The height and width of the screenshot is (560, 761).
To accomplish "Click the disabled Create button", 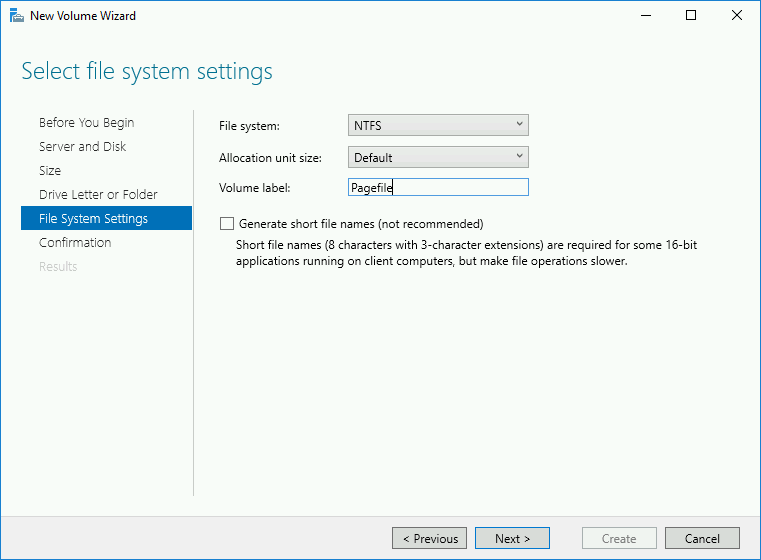I will tap(619, 538).
